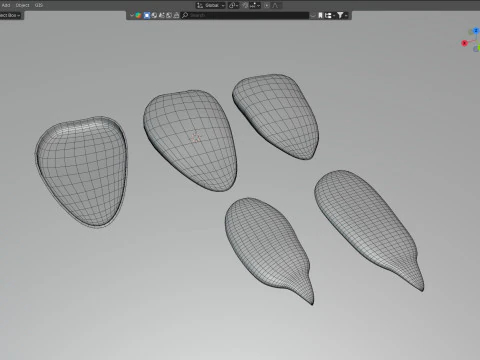This screenshot has width=480, height=360.
Task: Open the display mode dropdown
Action: 330,15
